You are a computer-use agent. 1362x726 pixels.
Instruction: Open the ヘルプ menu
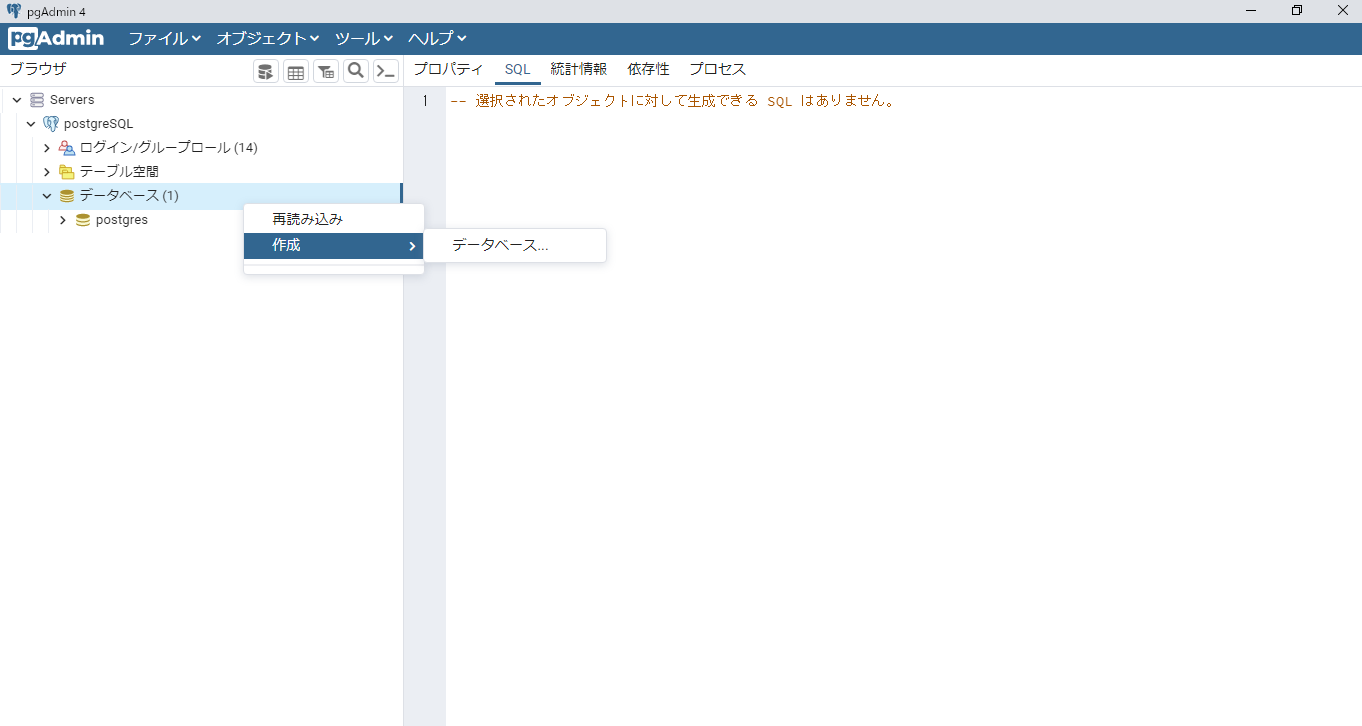point(437,39)
